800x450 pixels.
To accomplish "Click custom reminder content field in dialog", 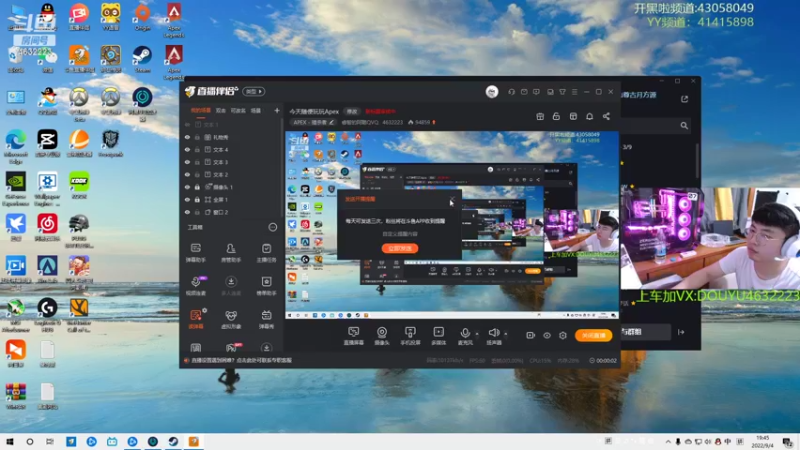I will (400, 234).
